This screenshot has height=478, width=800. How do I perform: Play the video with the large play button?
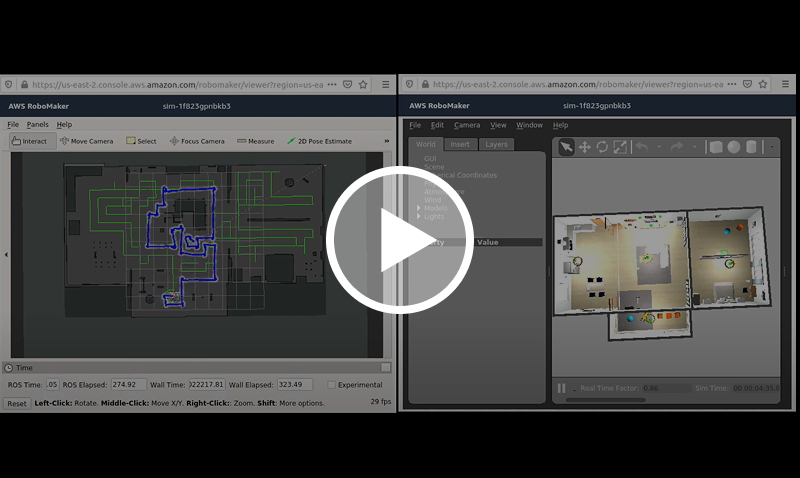399,240
